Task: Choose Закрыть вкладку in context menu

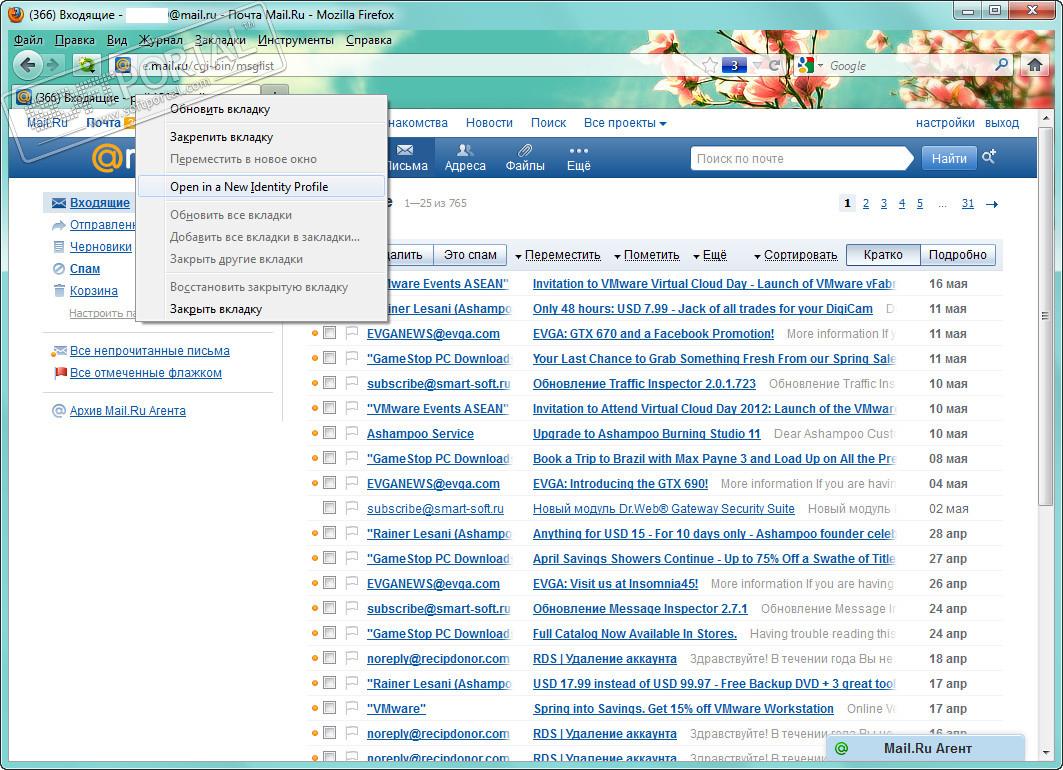Action: [262, 309]
